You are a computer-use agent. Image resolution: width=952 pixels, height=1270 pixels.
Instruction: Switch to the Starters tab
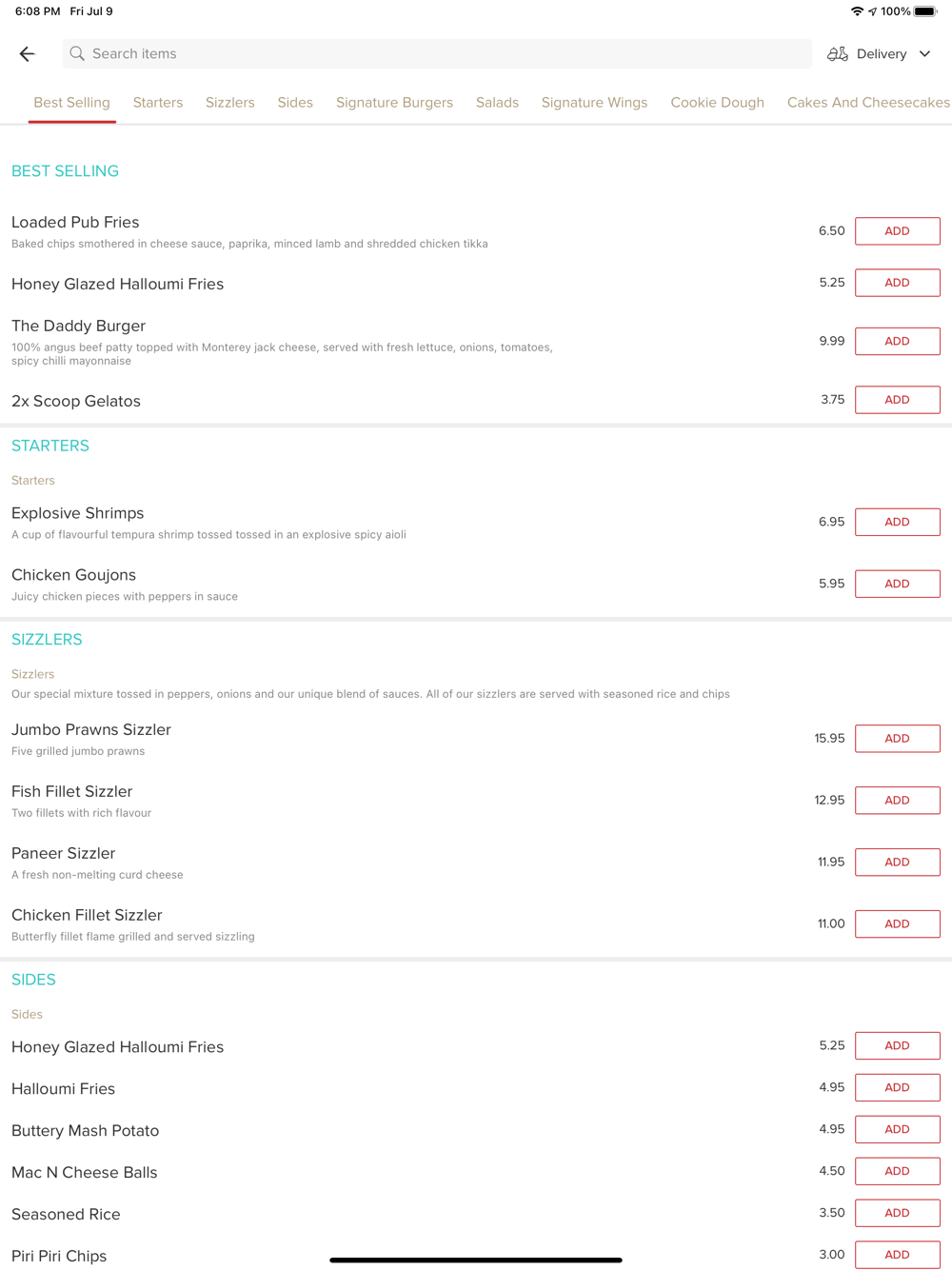click(x=158, y=103)
